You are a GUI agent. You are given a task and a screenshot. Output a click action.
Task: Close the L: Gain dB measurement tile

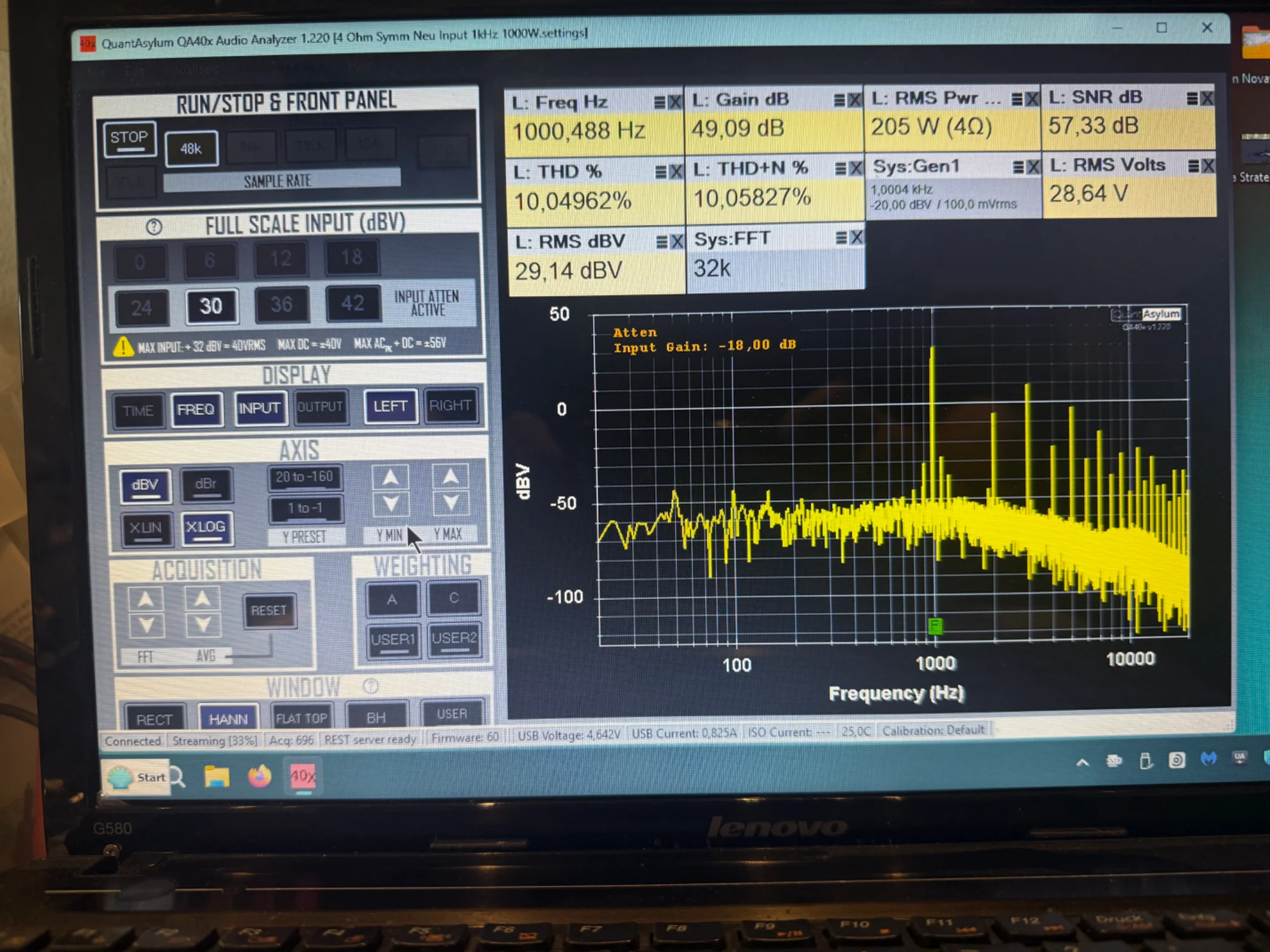pos(855,100)
